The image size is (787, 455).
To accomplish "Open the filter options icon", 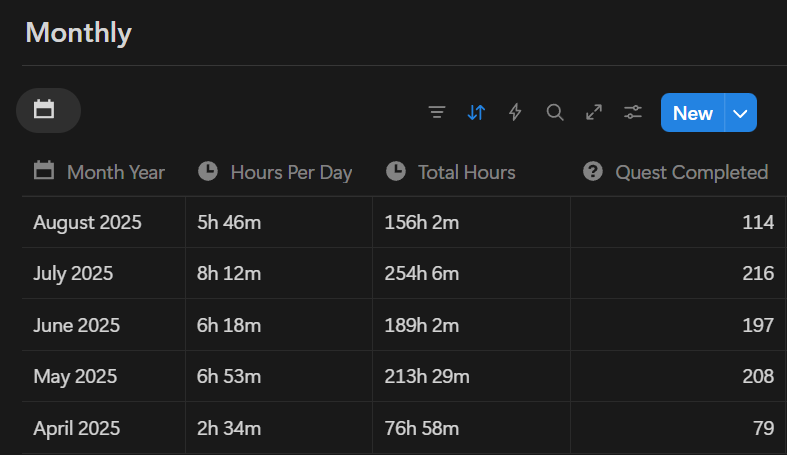I will tap(436, 113).
